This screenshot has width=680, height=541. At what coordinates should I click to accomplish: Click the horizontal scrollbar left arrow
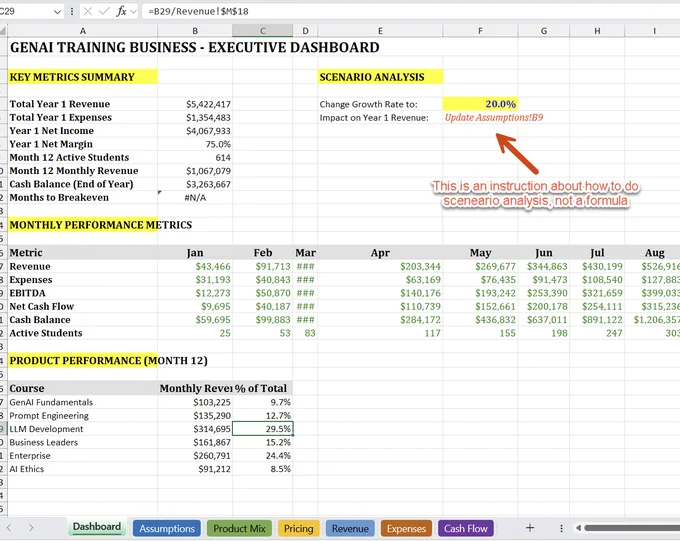click(x=578, y=528)
